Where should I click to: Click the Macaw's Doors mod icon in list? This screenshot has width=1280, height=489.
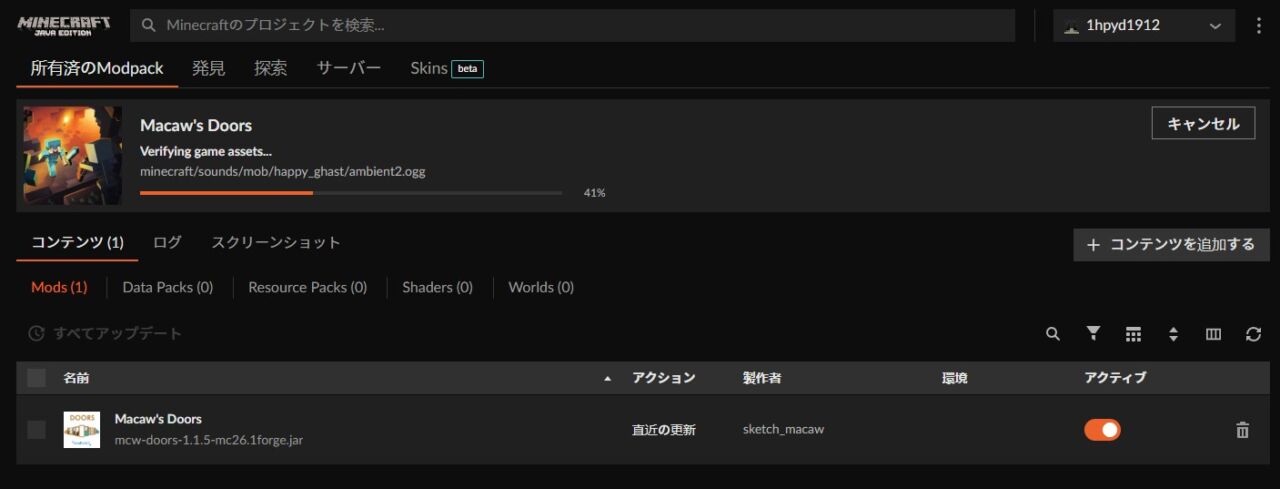pyautogui.click(x=82, y=430)
